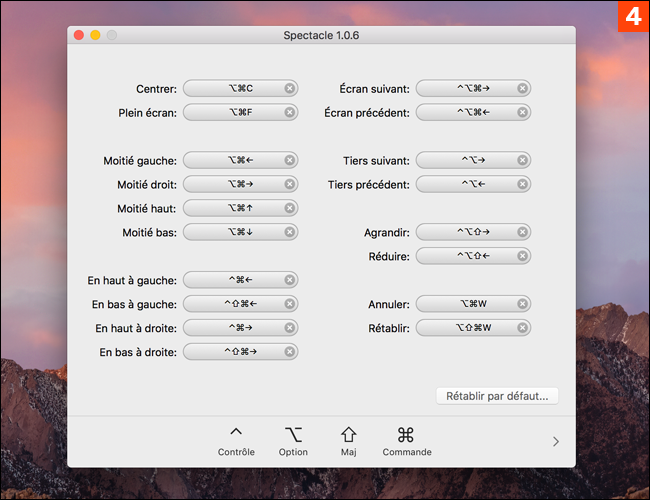The width and height of the screenshot is (650, 500).
Task: Click the Commande key symbol
Action: pos(405,434)
